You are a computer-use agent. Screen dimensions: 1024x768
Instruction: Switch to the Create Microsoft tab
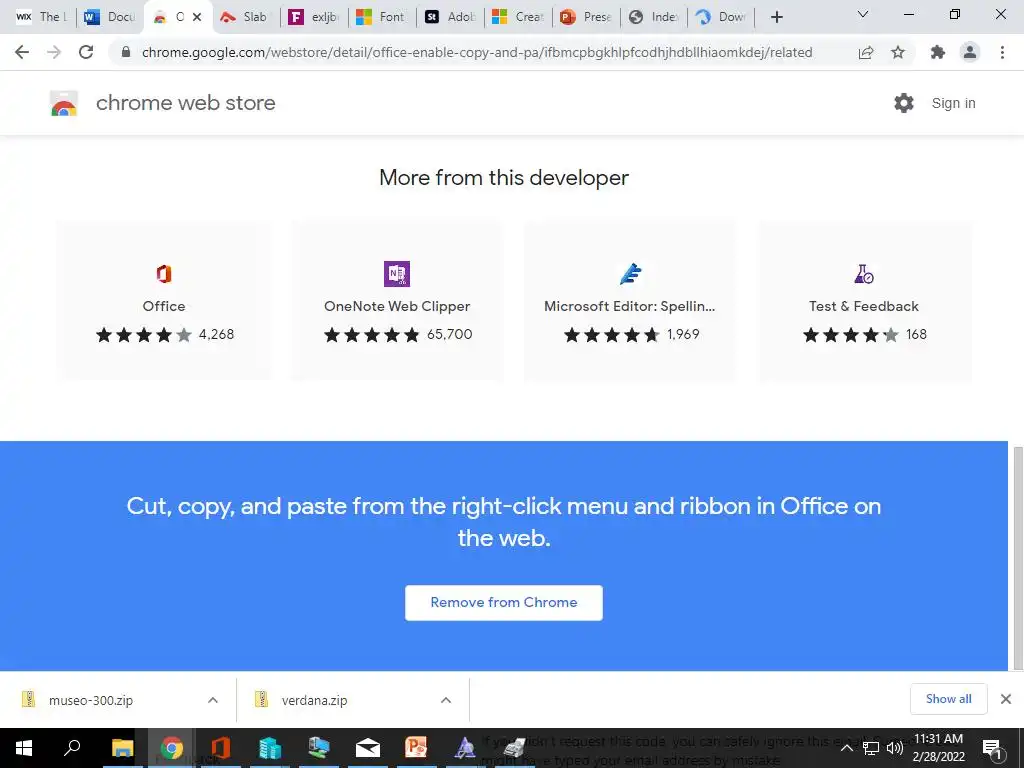click(x=519, y=17)
